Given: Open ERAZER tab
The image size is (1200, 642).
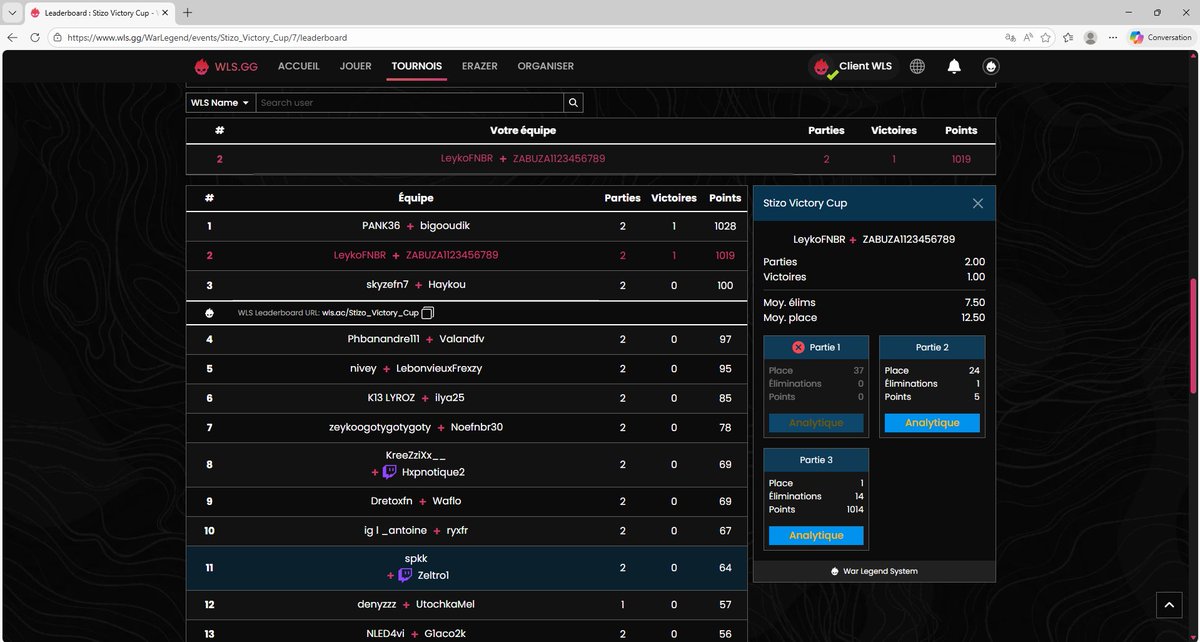Looking at the screenshot, I should [x=480, y=66].
